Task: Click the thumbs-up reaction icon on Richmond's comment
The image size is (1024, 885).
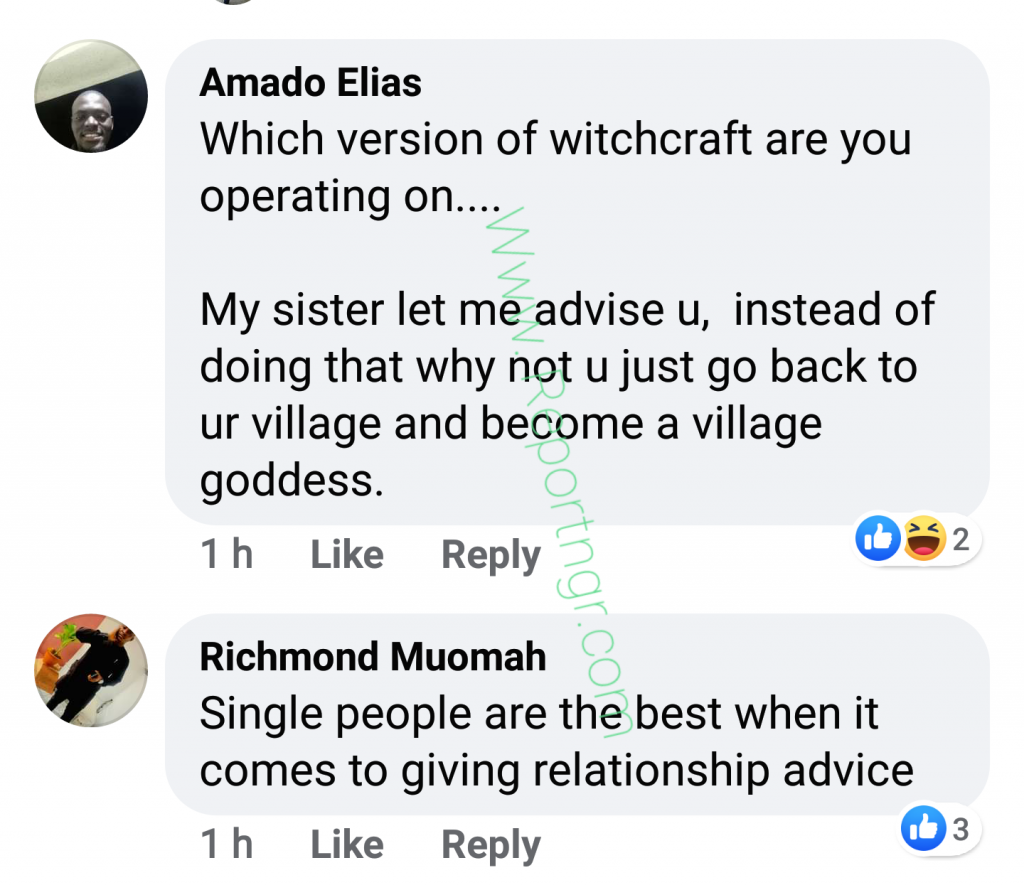Action: (923, 828)
